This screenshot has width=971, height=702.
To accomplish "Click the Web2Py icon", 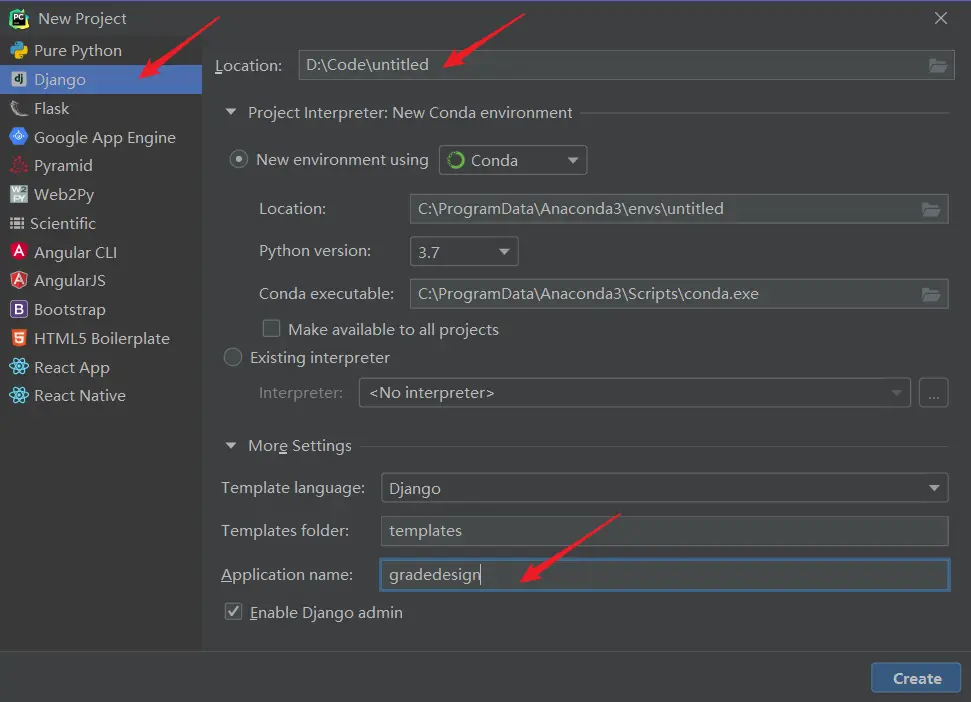I will click(x=19, y=194).
